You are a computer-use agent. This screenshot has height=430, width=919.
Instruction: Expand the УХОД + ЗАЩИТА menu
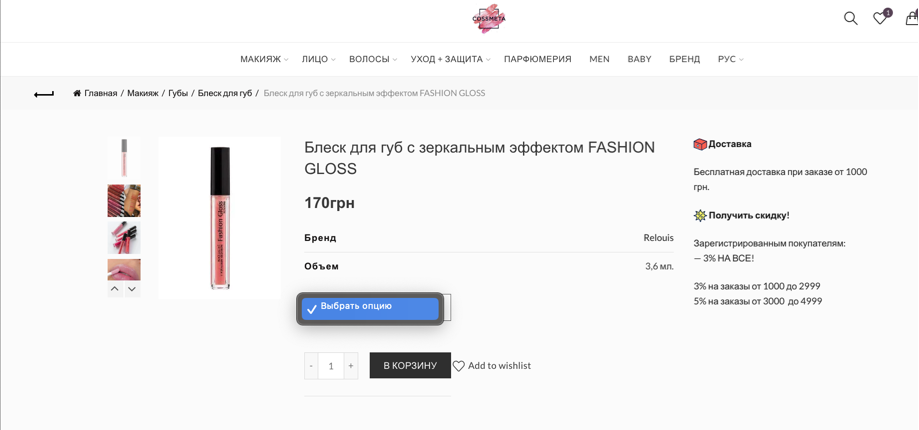[x=450, y=59]
